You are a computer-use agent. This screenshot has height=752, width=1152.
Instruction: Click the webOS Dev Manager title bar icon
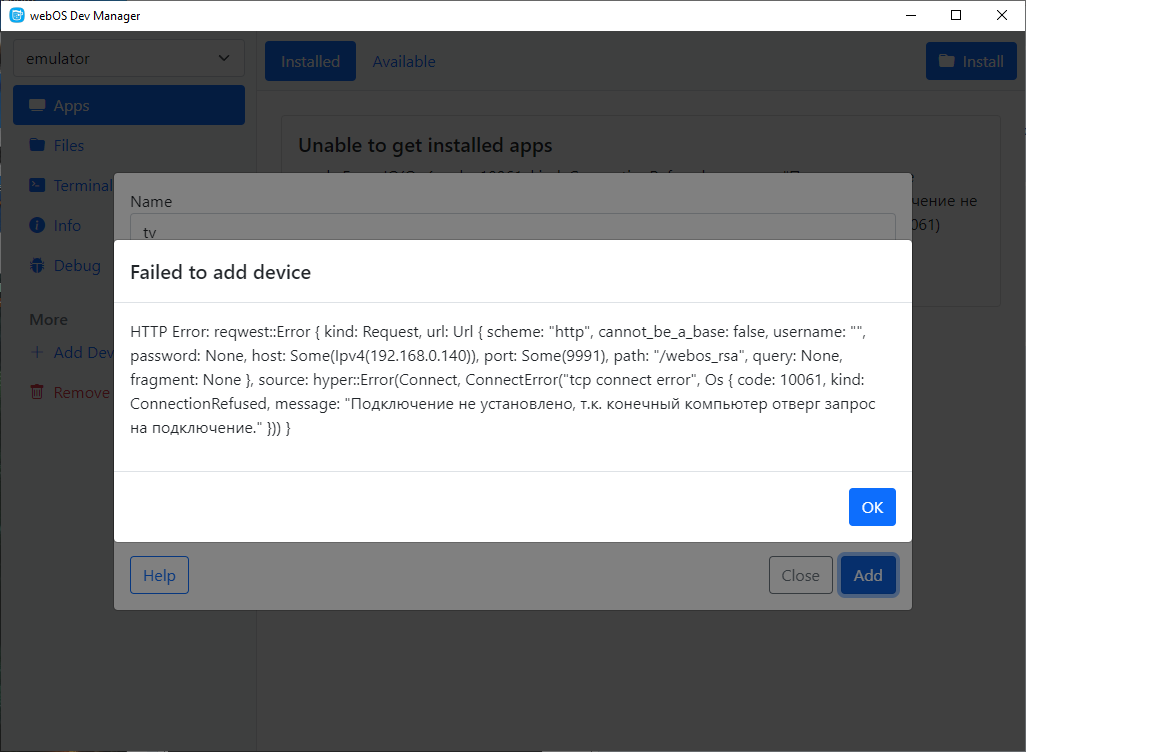[x=16, y=15]
